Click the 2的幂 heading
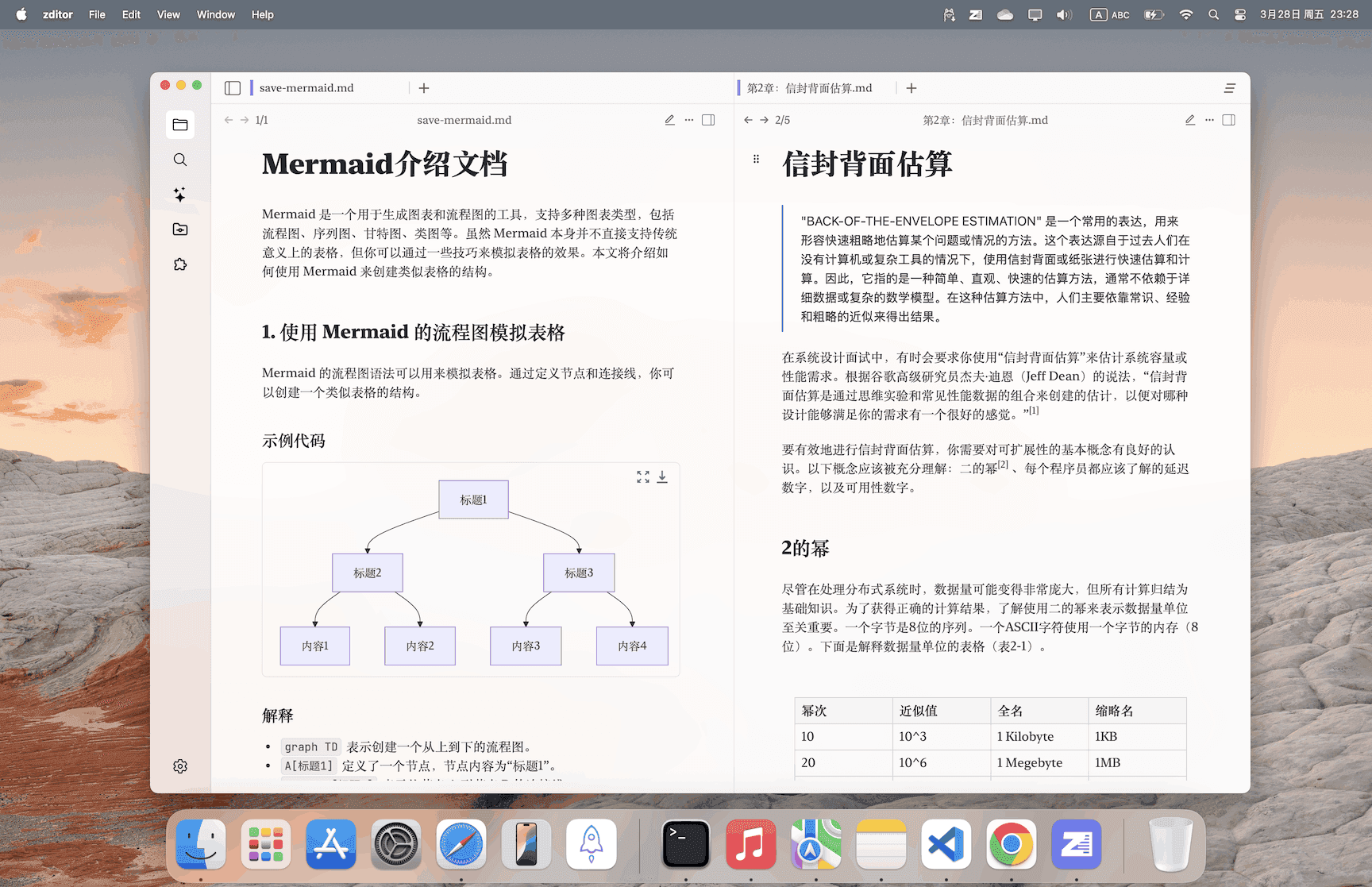This screenshot has width=1372, height=887. click(x=805, y=548)
